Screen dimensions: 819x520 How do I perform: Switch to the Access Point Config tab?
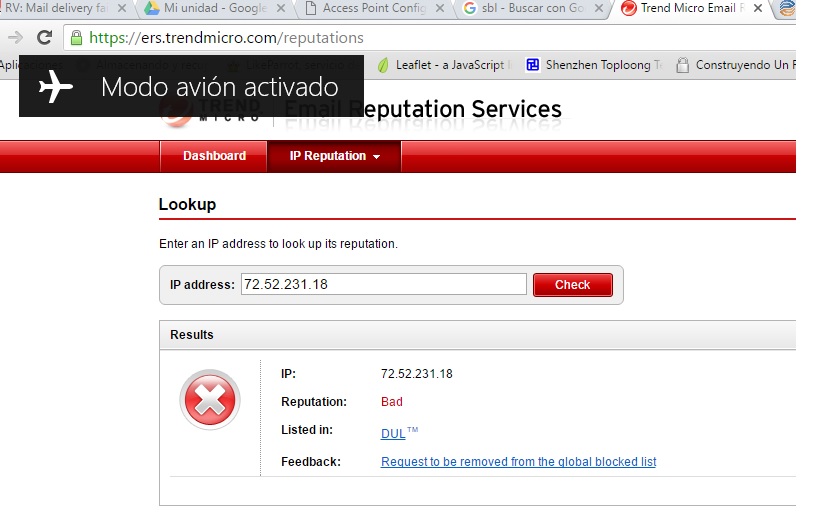point(375,8)
